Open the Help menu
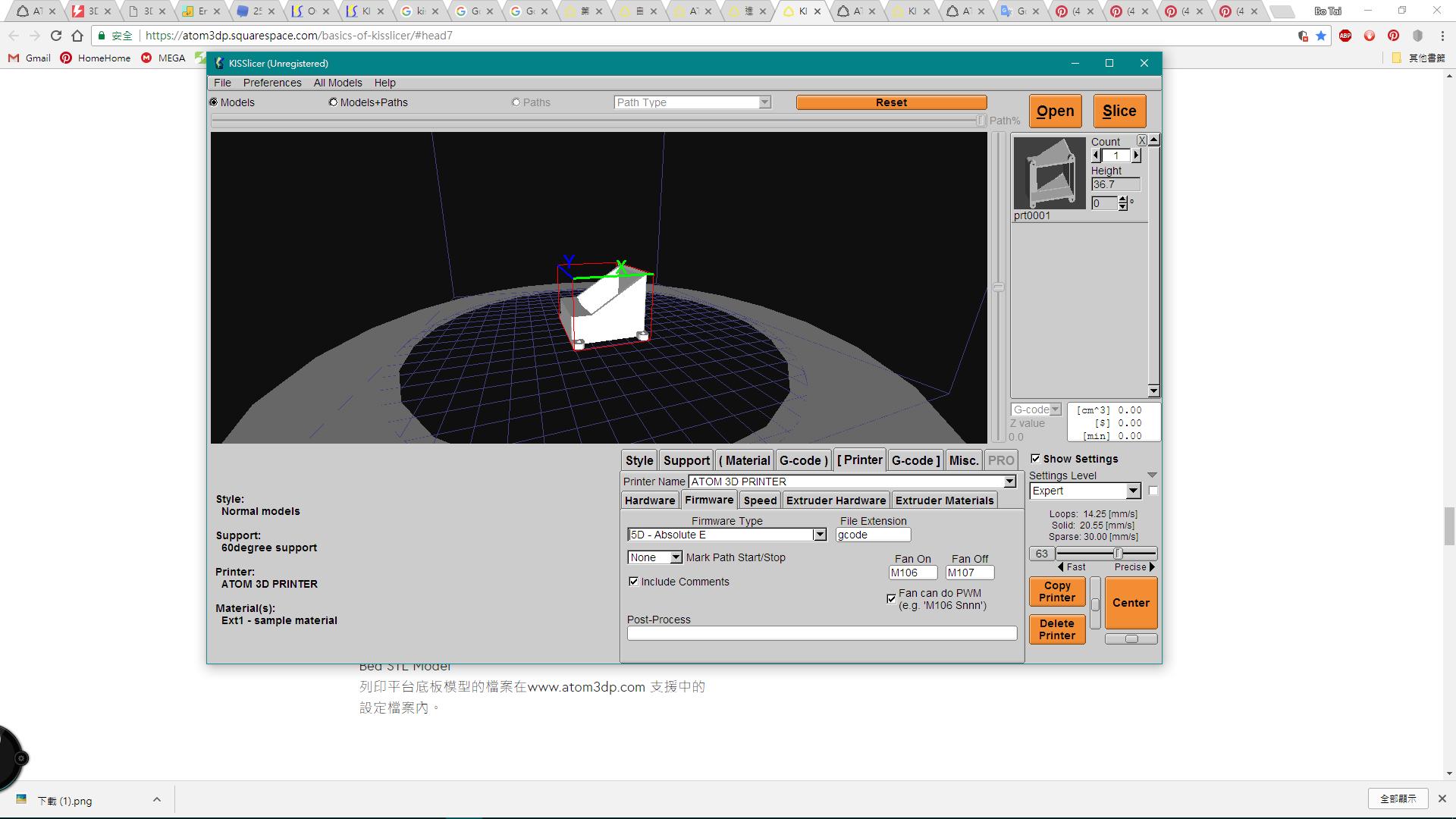Viewport: 1456px width, 819px height. tap(384, 83)
